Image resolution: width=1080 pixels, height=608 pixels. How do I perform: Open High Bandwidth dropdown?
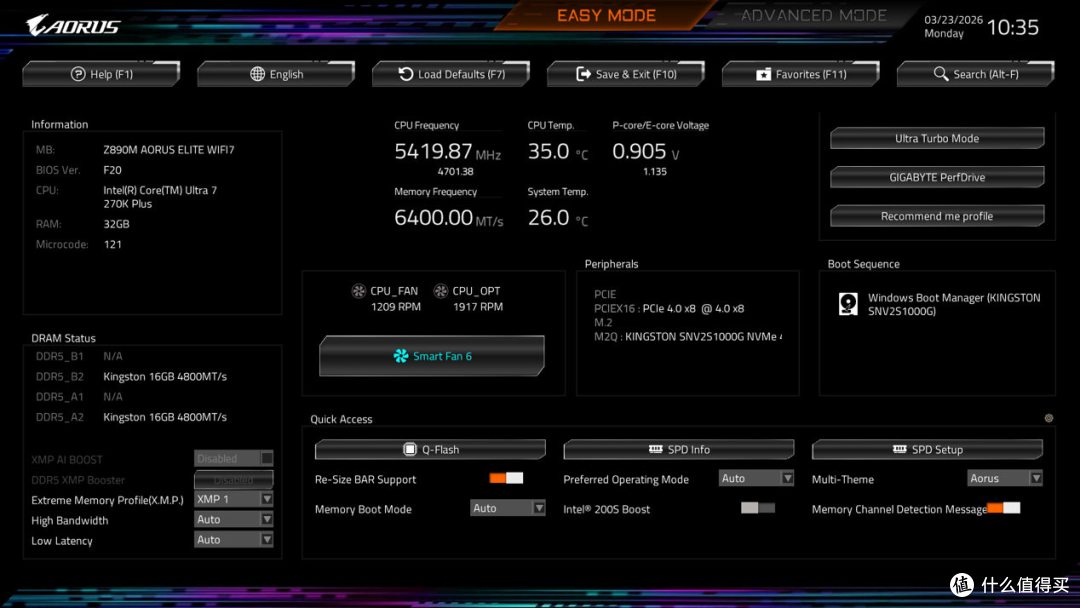click(x=233, y=519)
